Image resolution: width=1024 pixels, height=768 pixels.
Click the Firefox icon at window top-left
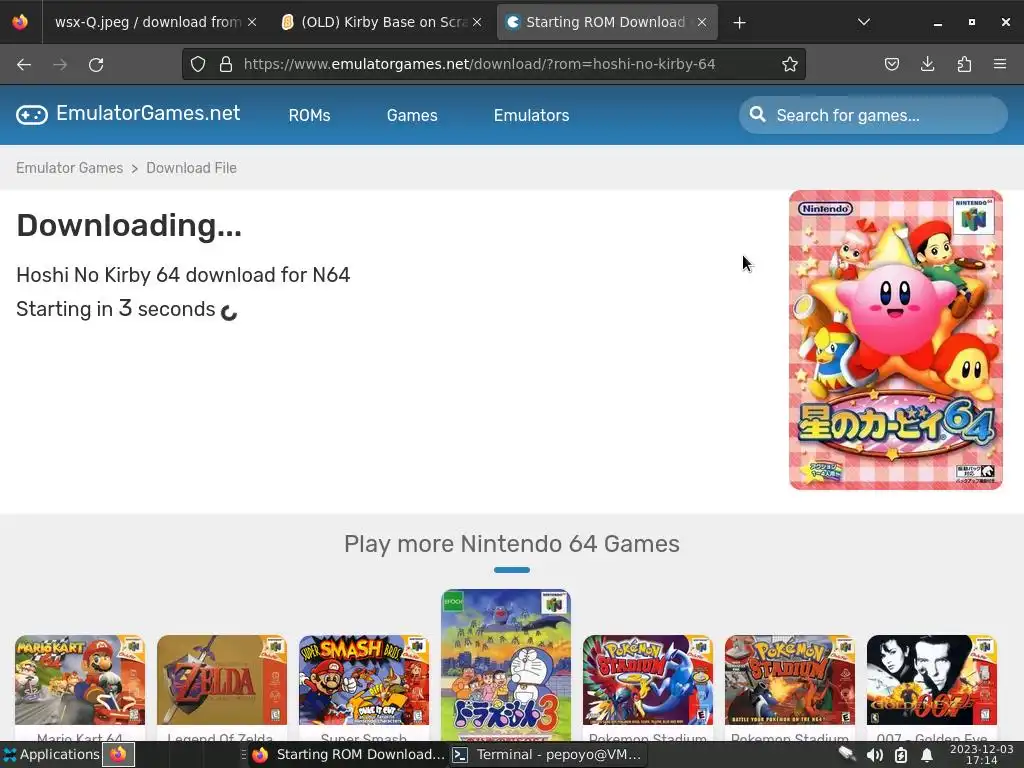[x=20, y=22]
